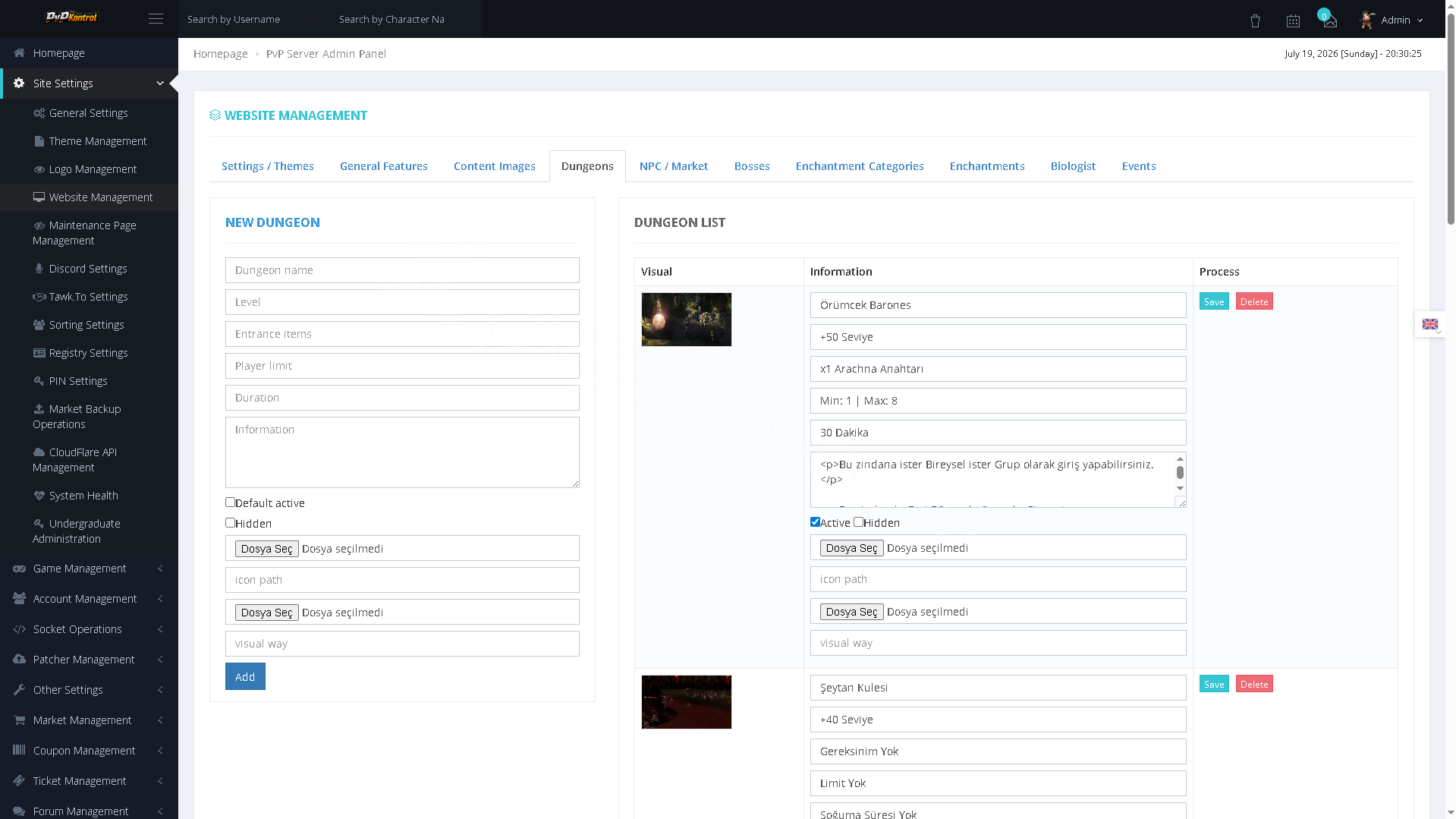
Task: Expand the Game Management menu
Action: point(160,569)
